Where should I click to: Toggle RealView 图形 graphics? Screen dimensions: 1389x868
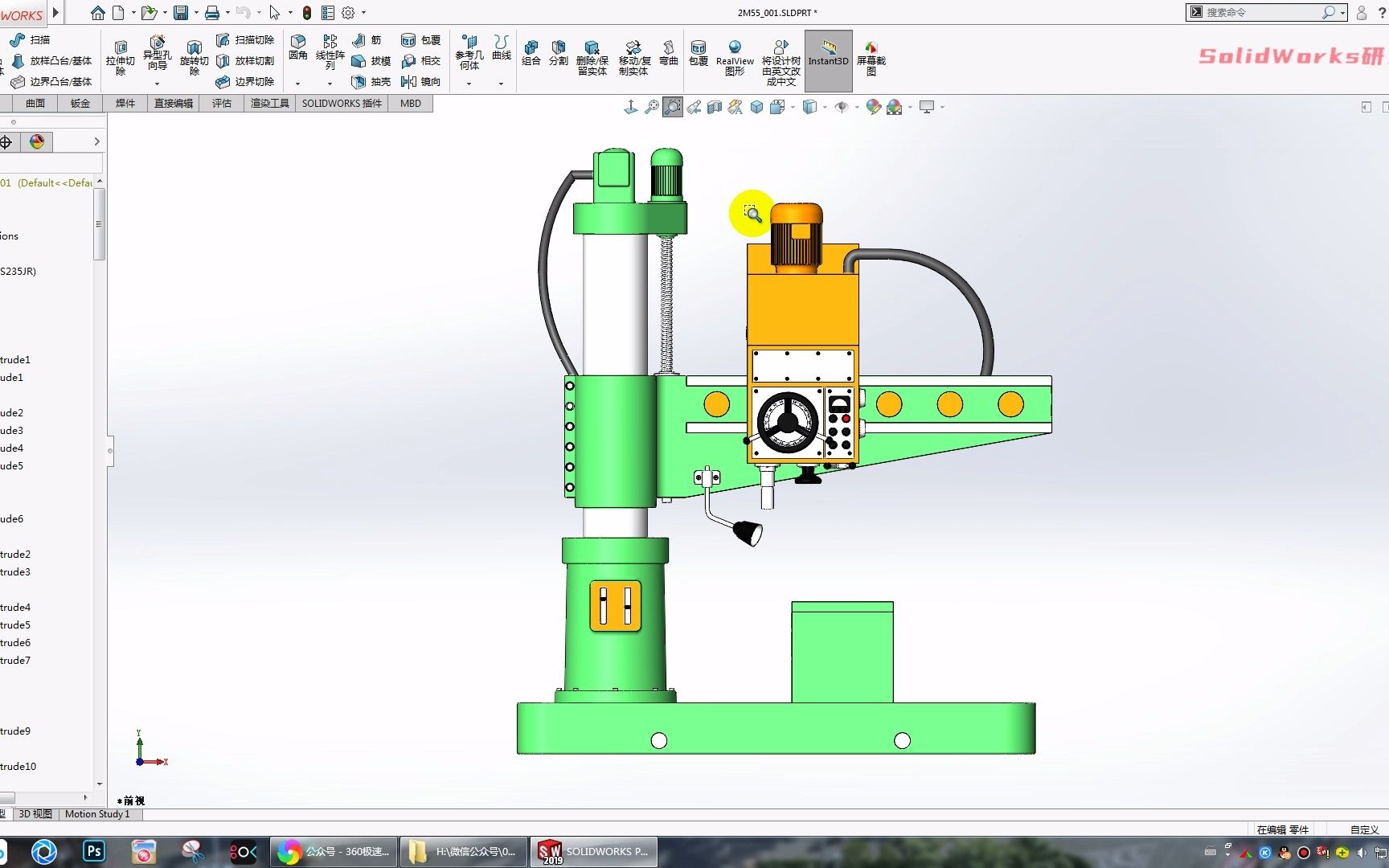tap(735, 58)
